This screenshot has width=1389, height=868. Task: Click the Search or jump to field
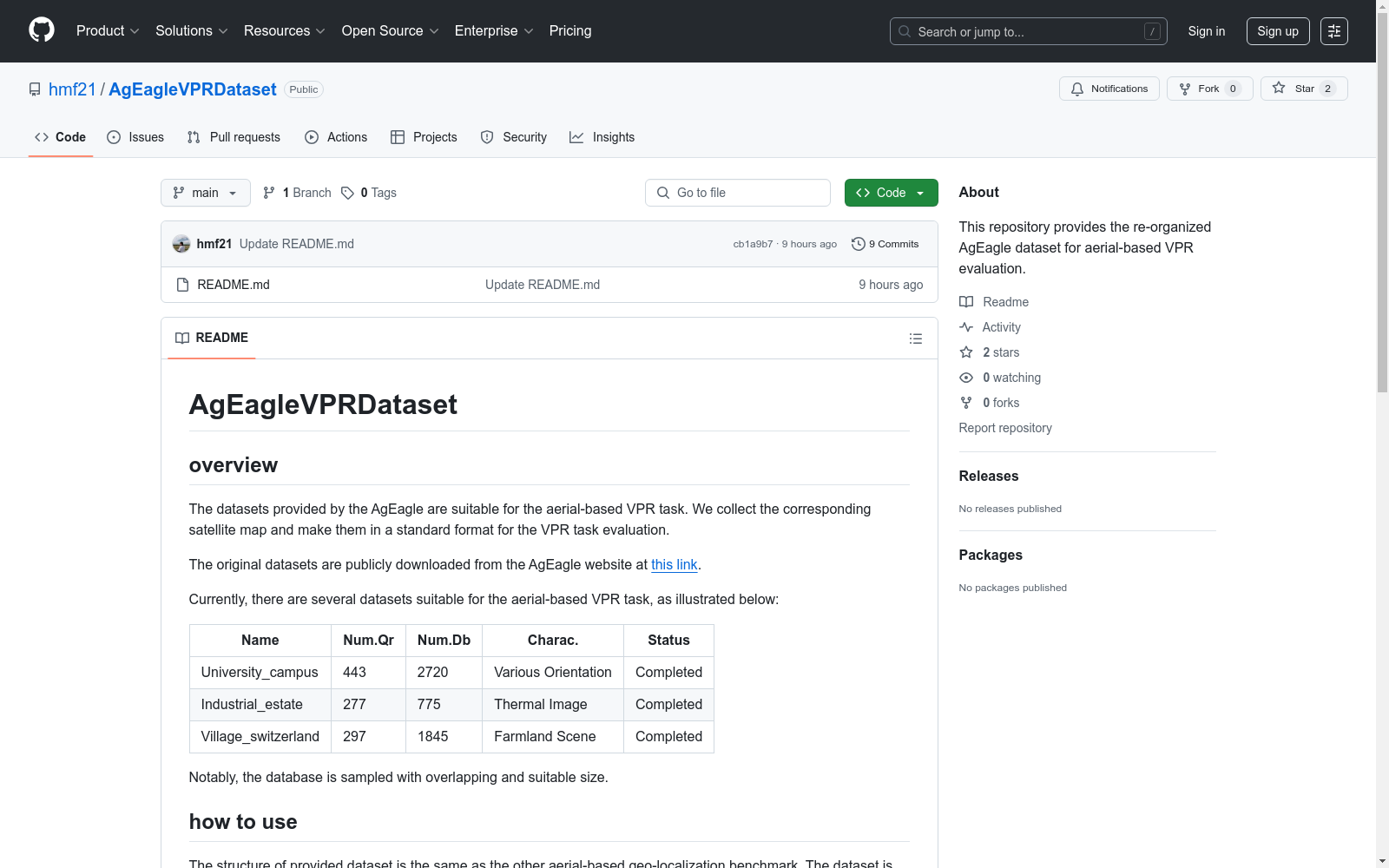[1029, 31]
